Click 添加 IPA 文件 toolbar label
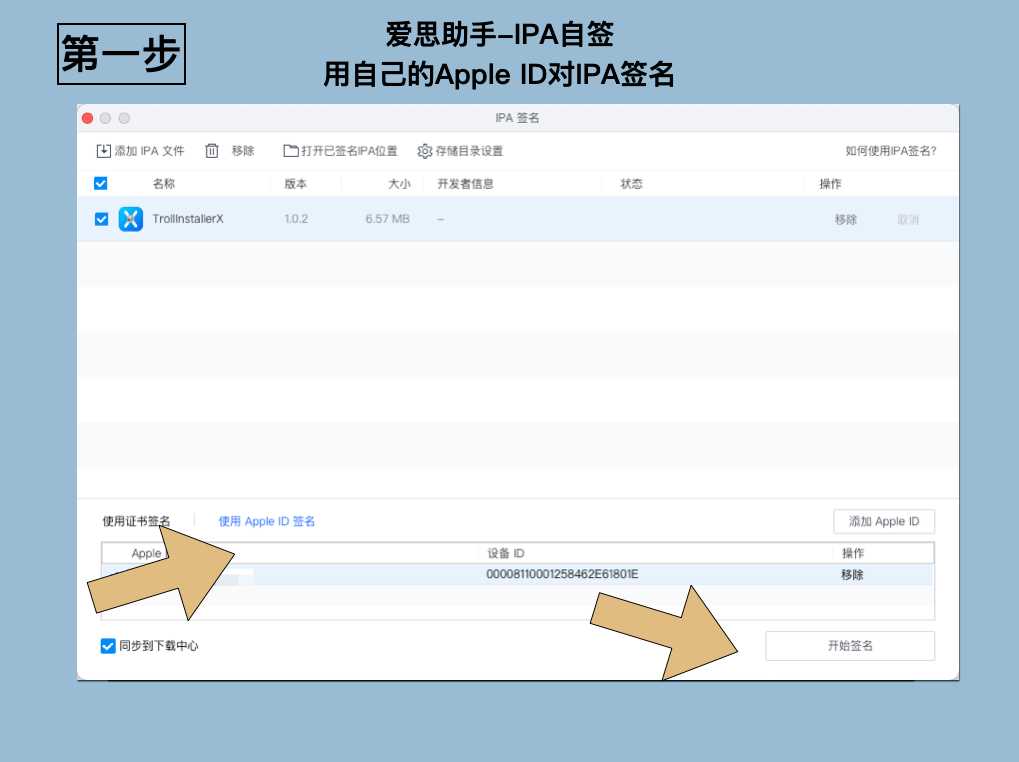 149,151
